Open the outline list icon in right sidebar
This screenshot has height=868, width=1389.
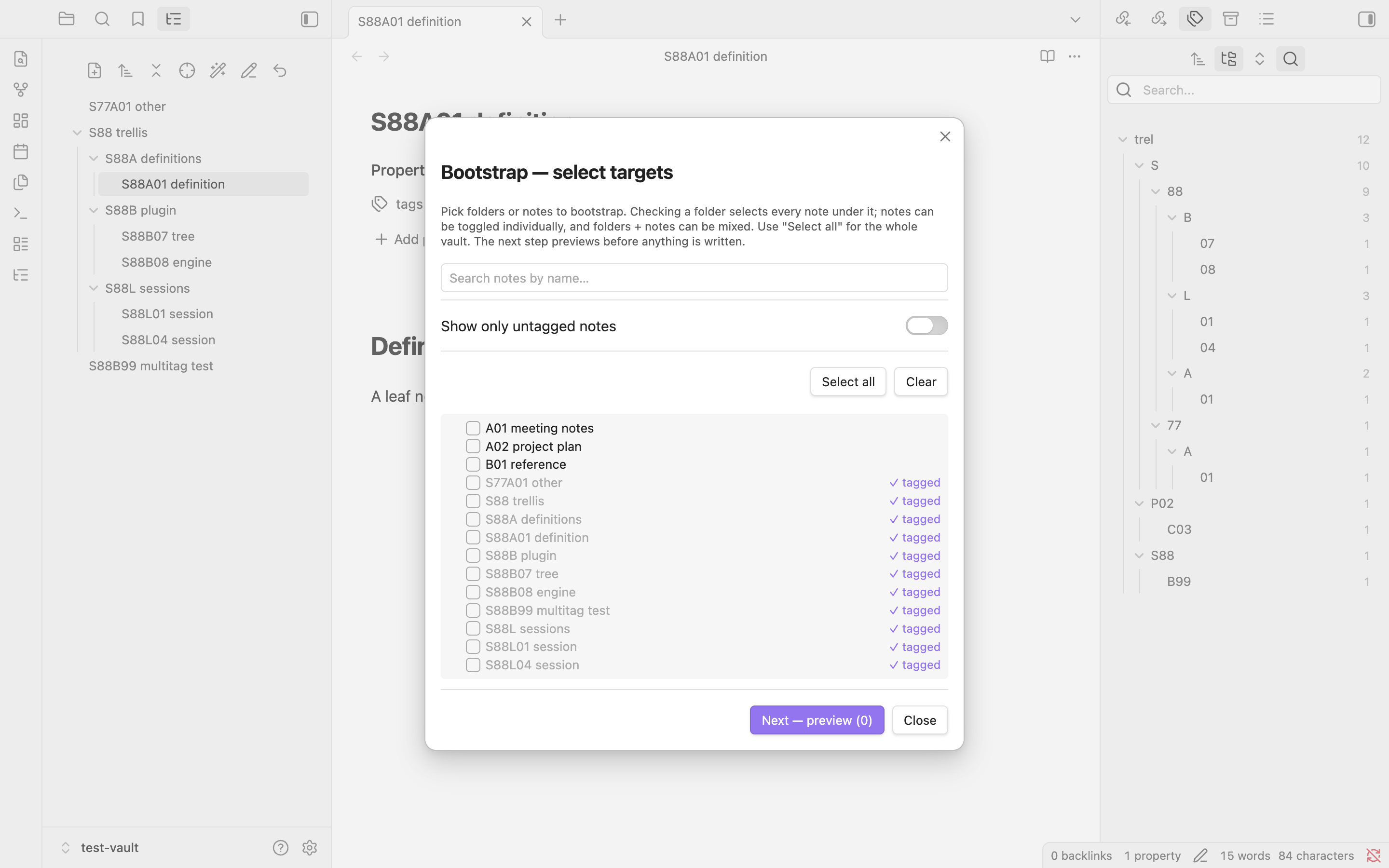(x=1267, y=19)
